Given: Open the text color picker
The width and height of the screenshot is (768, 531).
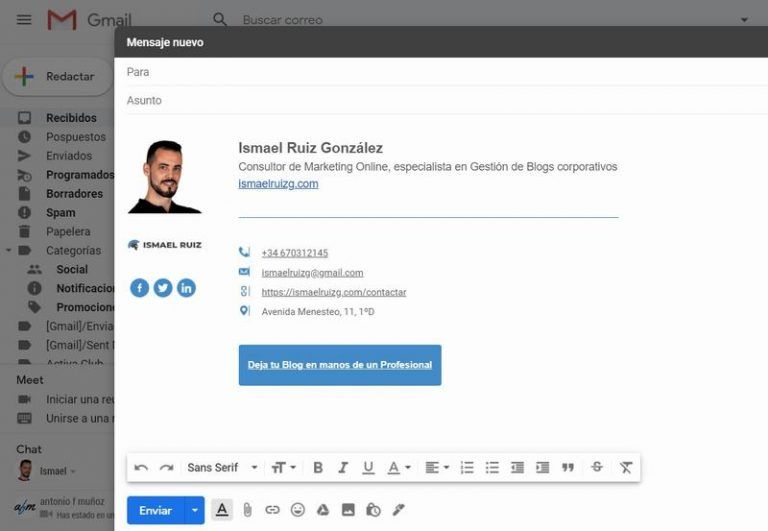Looking at the screenshot, I should coord(398,468).
